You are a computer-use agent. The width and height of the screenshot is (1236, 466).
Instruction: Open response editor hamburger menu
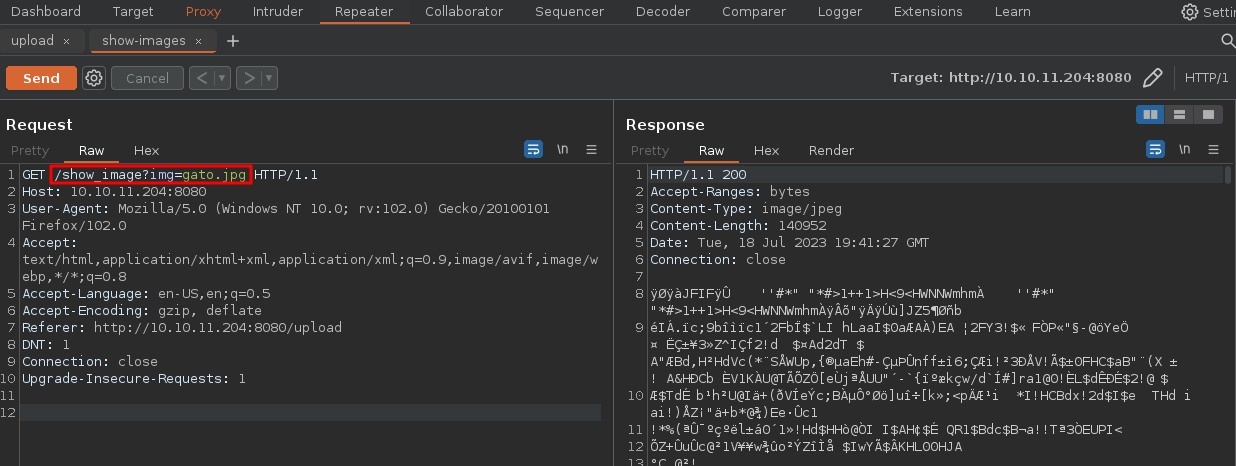[x=1213, y=149]
